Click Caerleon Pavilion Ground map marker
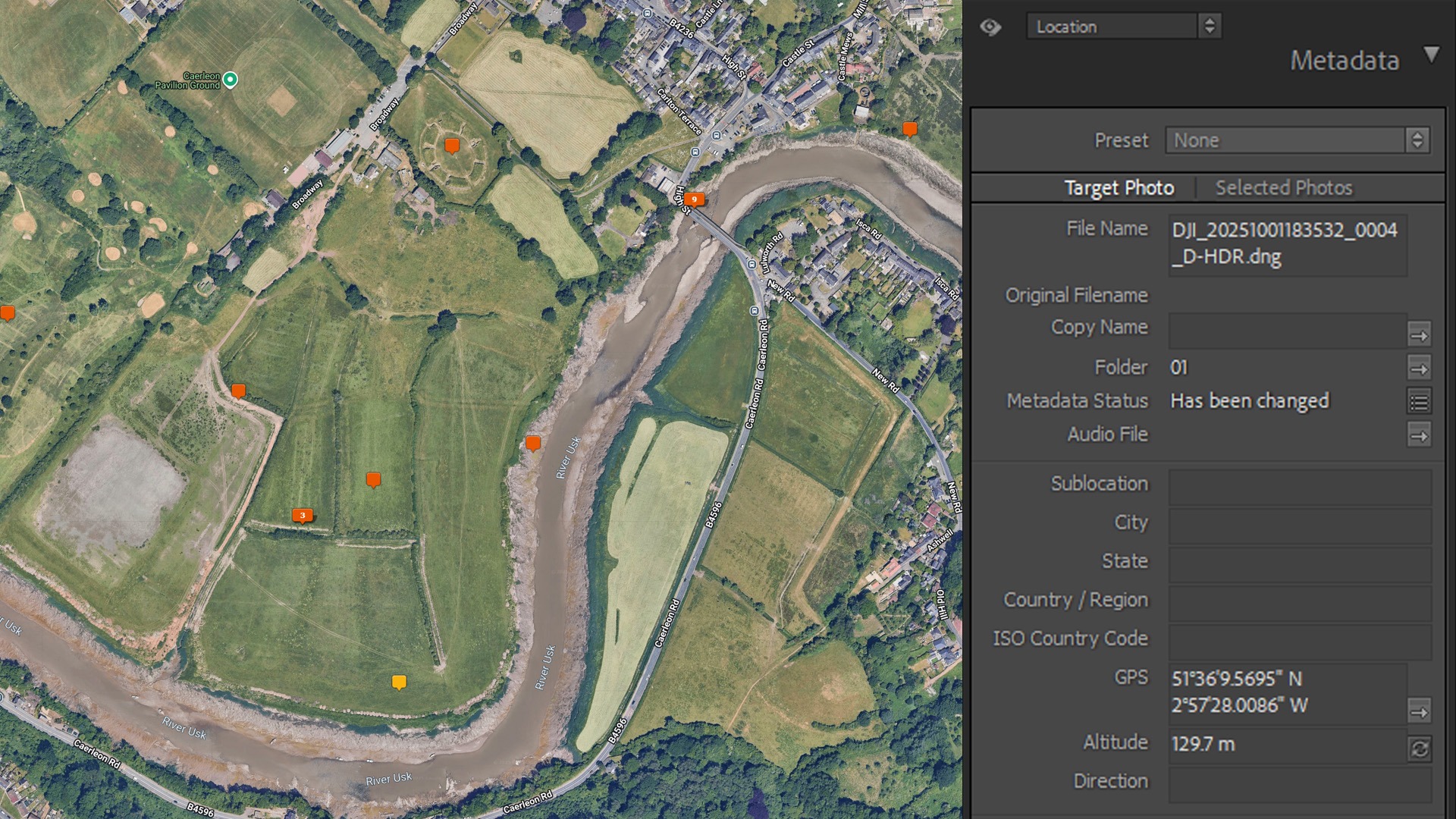1456x819 pixels. pyautogui.click(x=231, y=80)
